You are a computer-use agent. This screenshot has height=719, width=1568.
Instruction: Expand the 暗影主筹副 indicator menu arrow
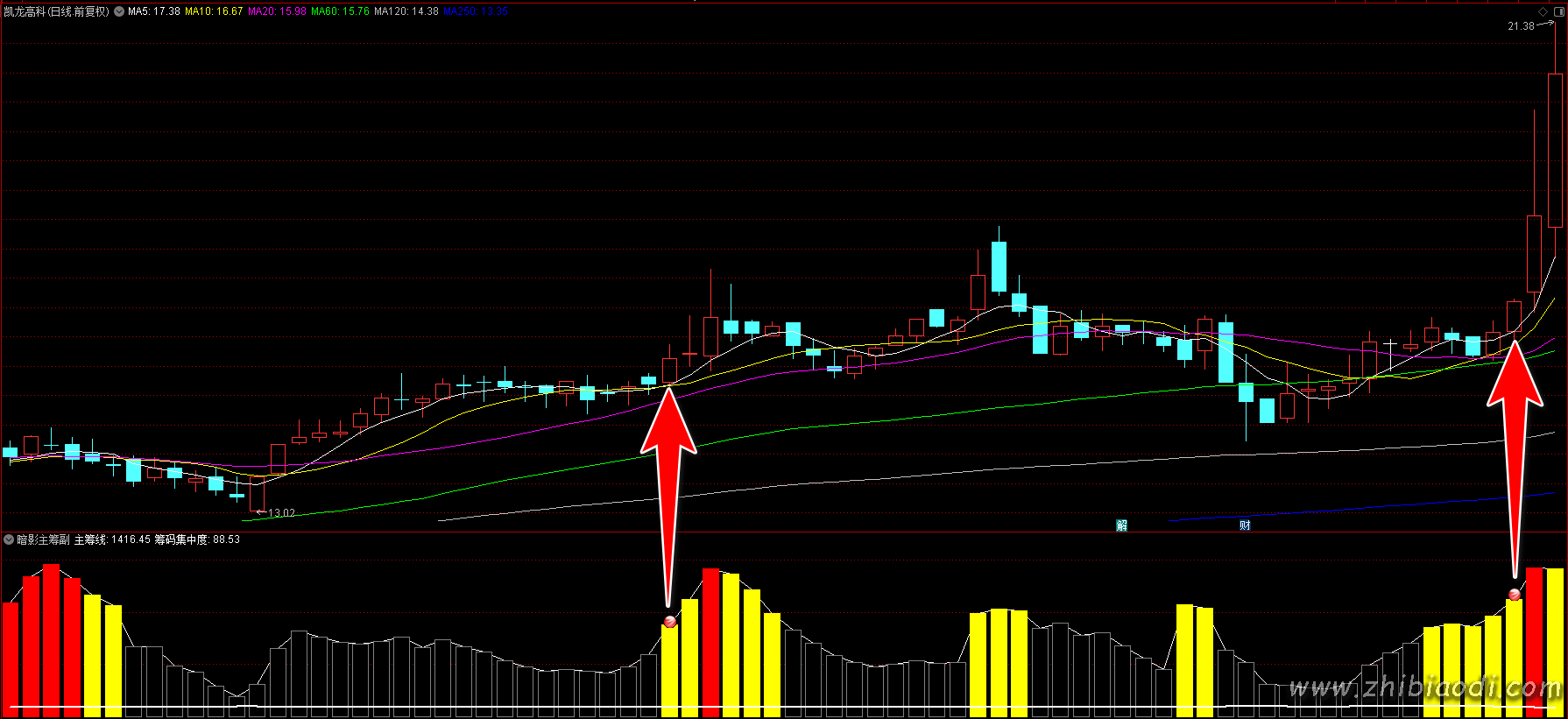tap(9, 539)
